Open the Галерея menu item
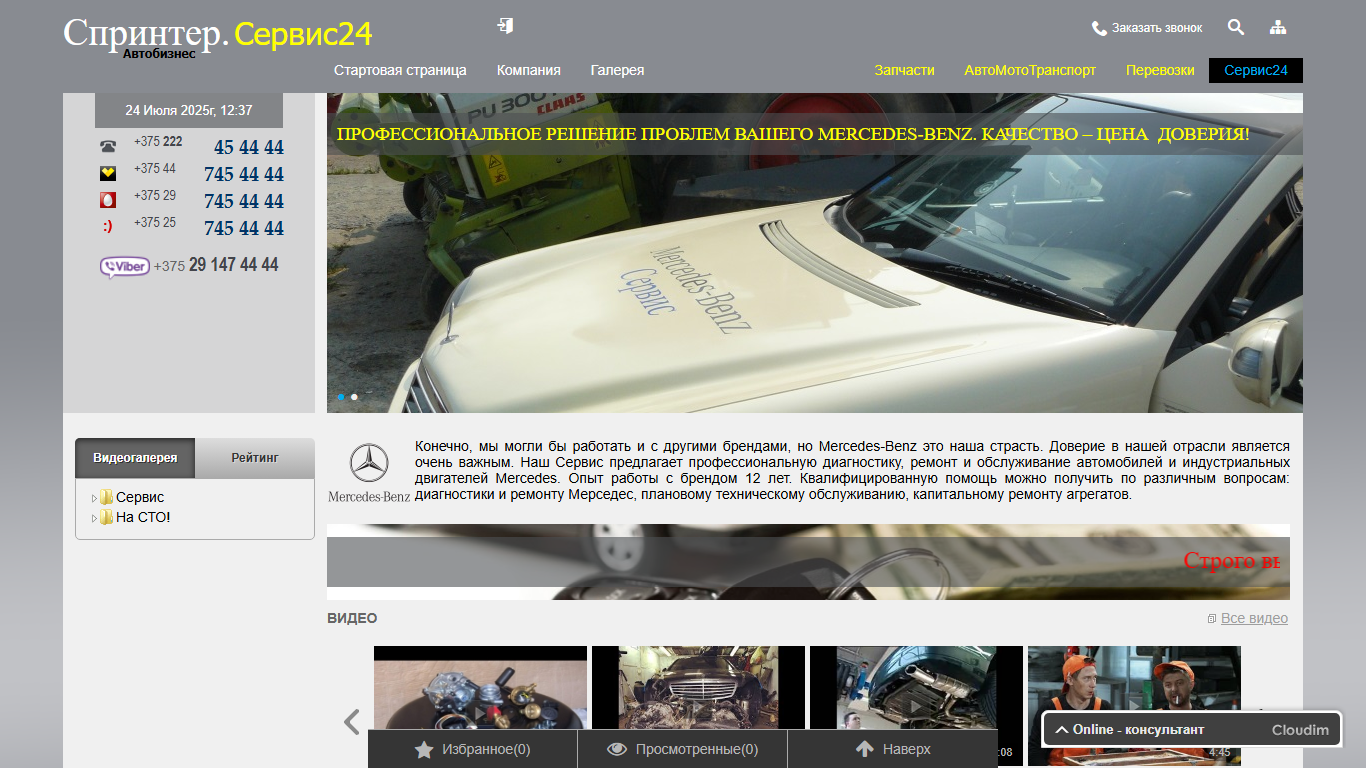Screen dimensions: 1366x768 617,70
